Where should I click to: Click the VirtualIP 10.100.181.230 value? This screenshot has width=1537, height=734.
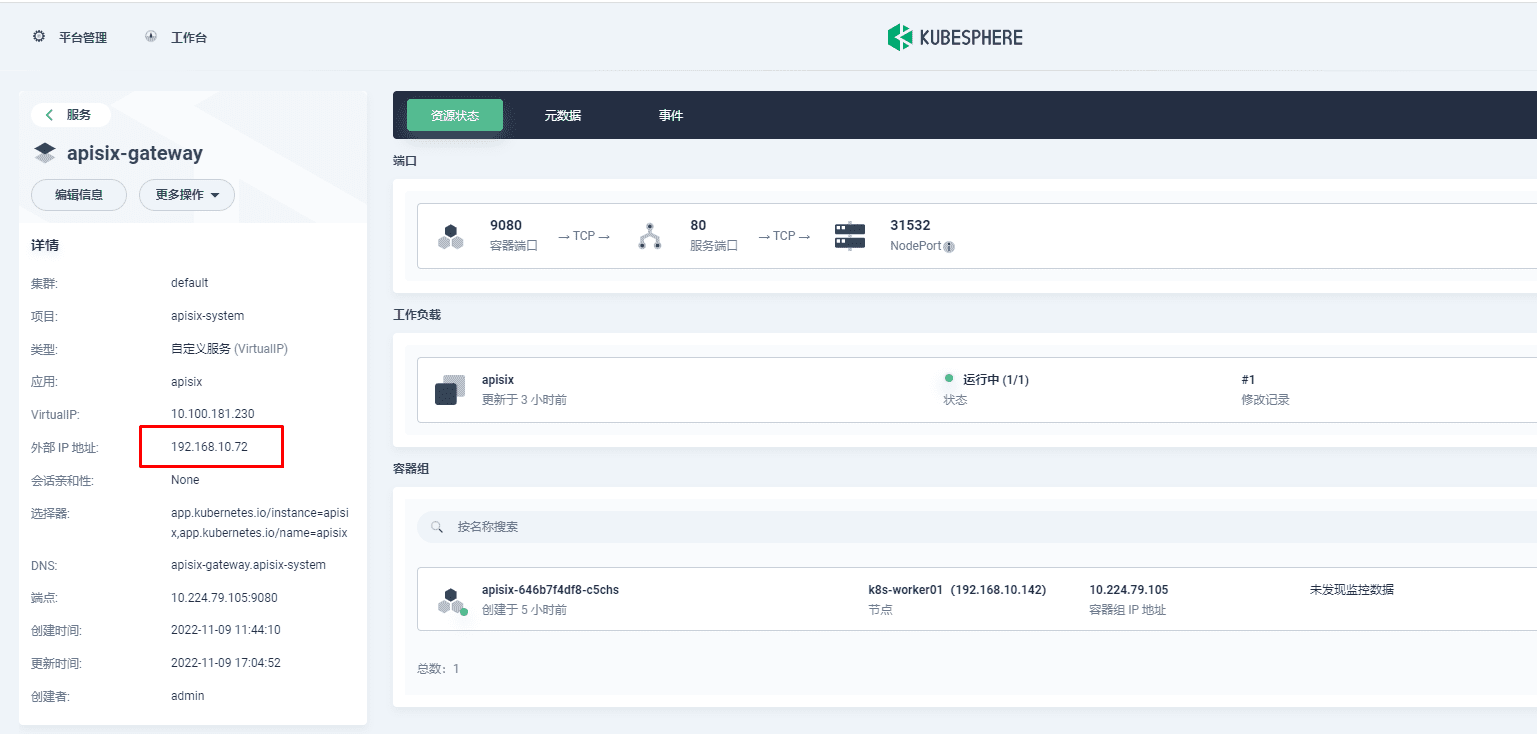213,414
